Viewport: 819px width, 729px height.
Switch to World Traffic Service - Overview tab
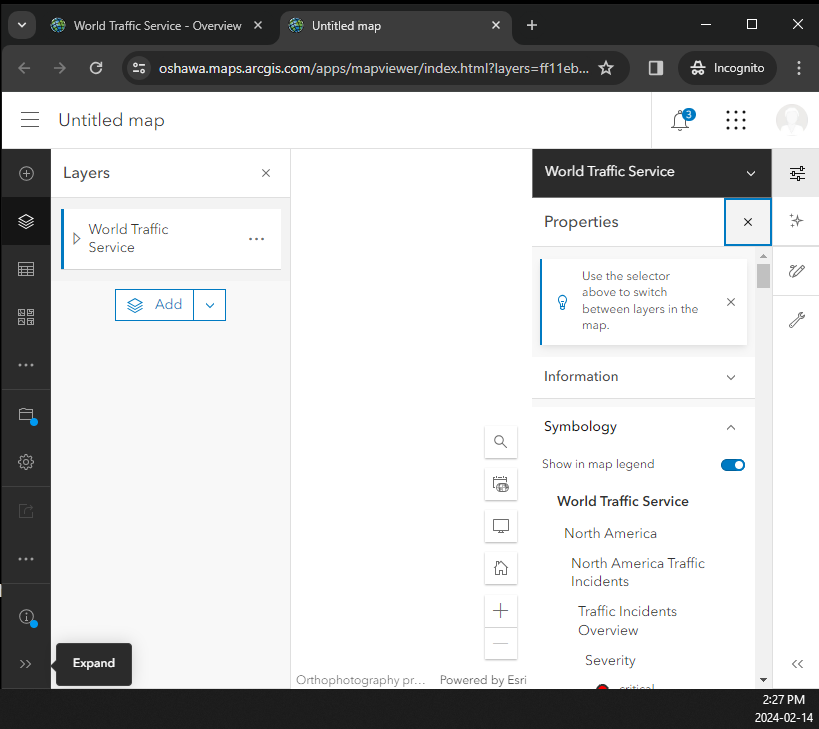point(157,26)
